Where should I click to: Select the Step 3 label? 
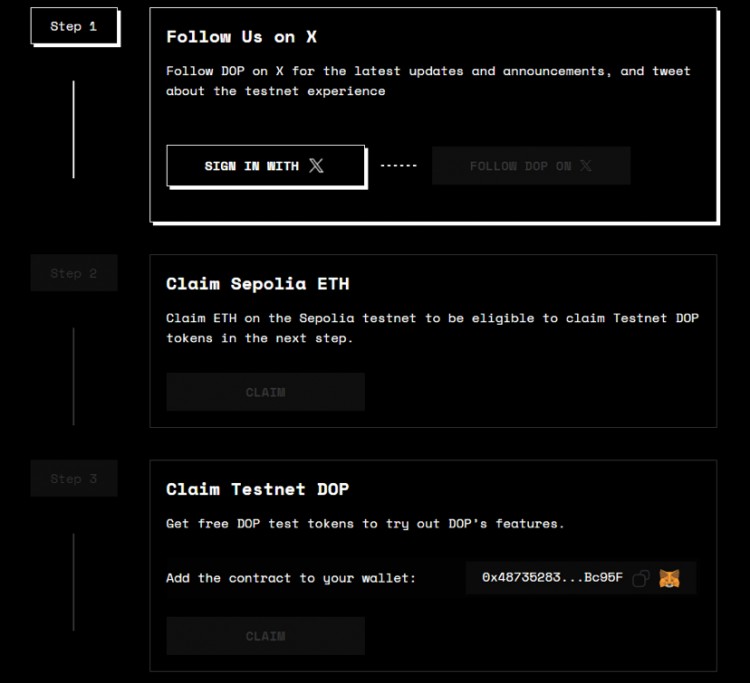click(x=74, y=479)
